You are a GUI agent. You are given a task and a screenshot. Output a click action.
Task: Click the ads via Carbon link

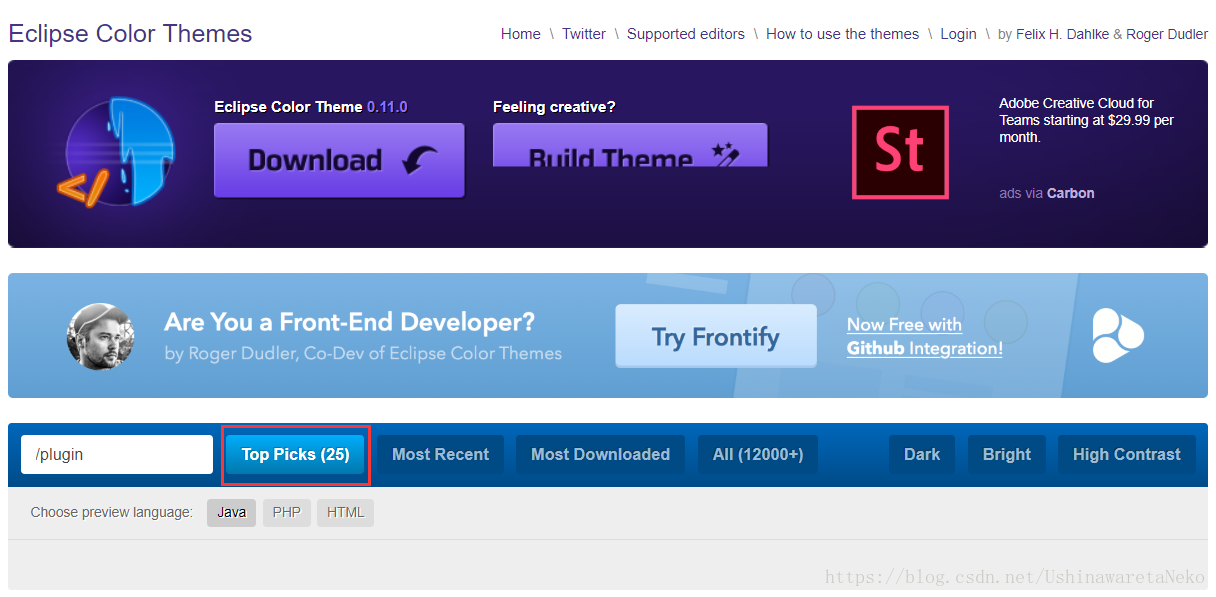(x=1047, y=193)
